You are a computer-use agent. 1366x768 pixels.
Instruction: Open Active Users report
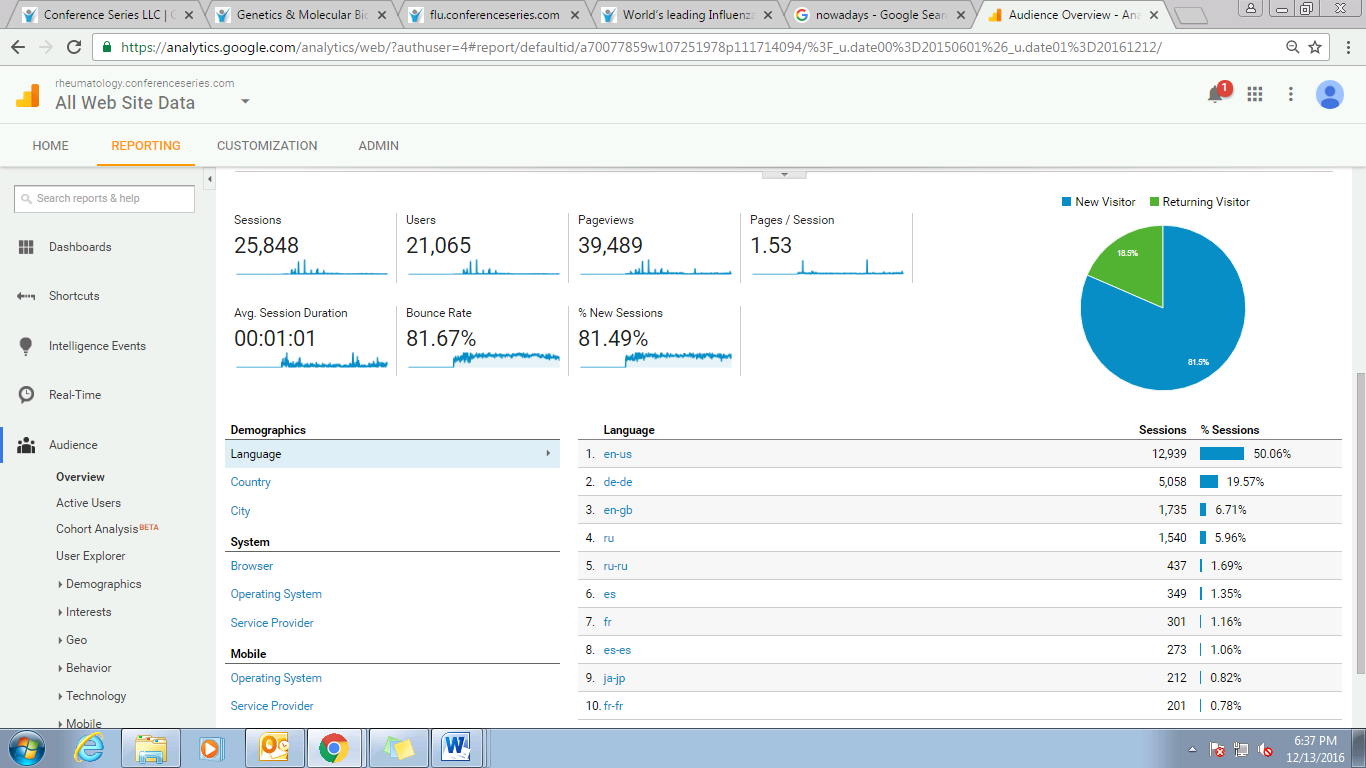[x=88, y=503]
